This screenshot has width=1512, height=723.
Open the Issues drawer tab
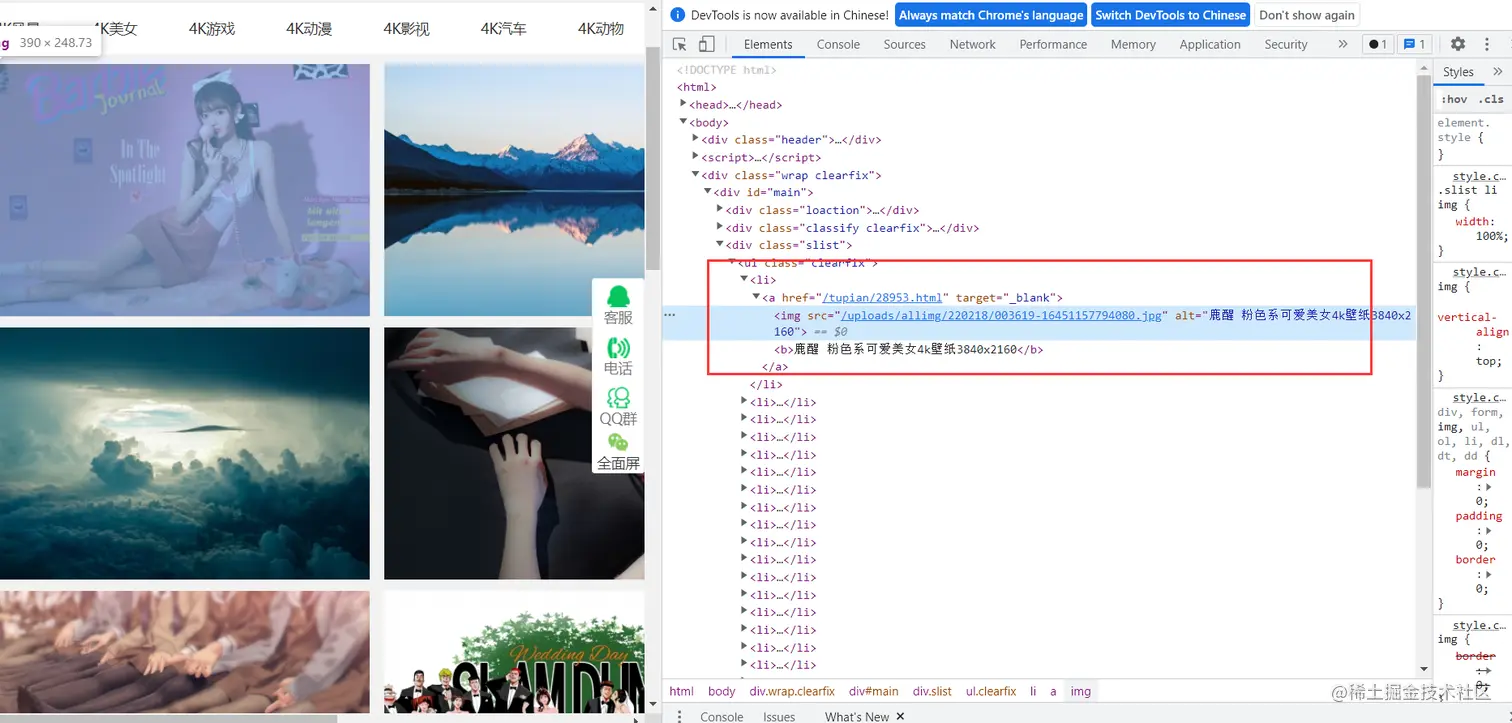pyautogui.click(x=779, y=716)
